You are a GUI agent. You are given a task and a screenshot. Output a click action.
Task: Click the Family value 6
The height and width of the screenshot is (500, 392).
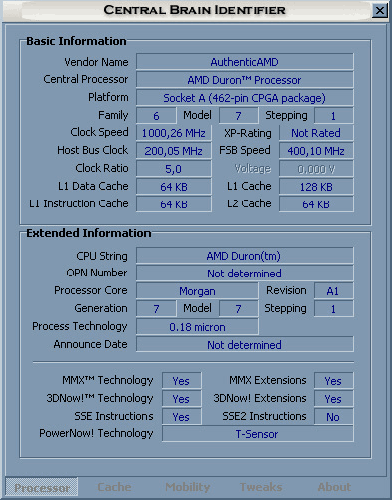click(x=156, y=116)
